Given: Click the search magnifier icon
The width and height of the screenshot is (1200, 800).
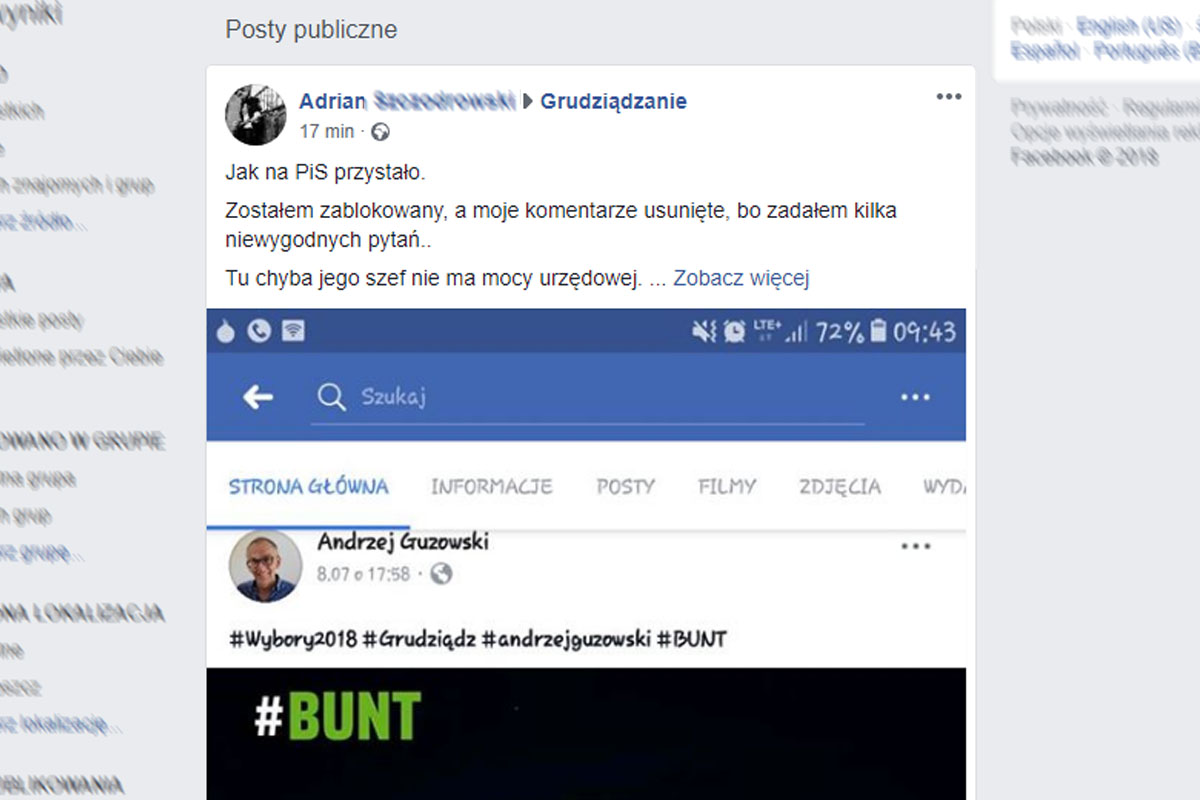Looking at the screenshot, I should click(330, 397).
